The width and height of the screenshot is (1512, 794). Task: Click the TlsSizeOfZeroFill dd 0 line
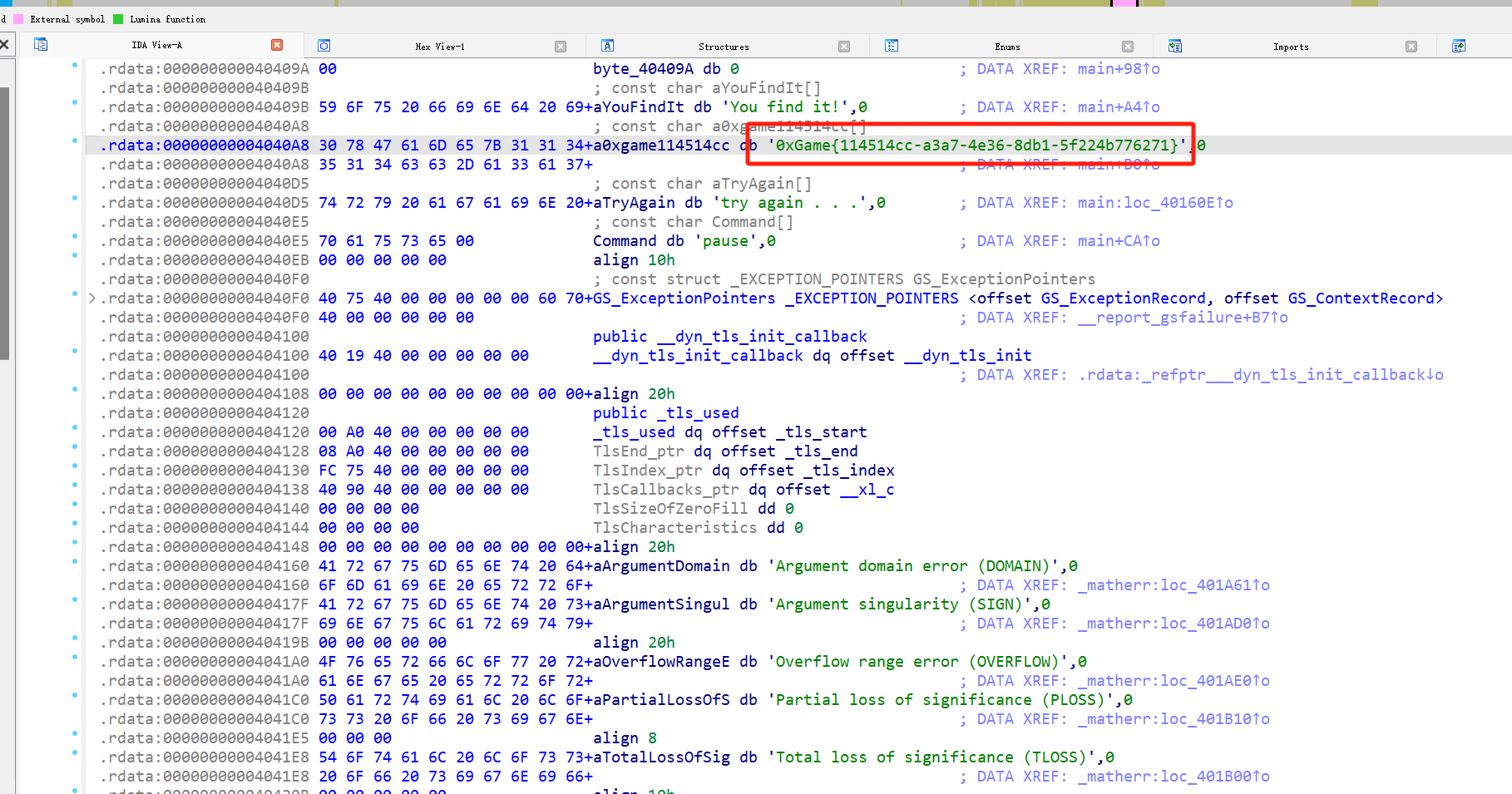point(694,509)
